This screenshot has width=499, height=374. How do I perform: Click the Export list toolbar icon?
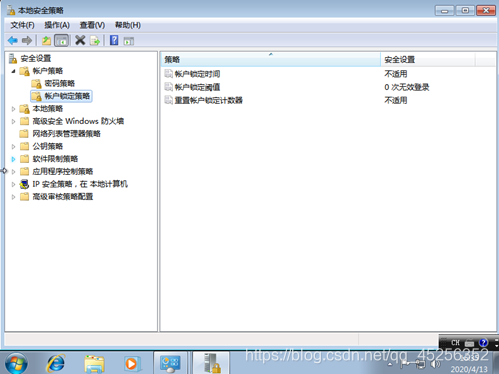tap(95, 41)
